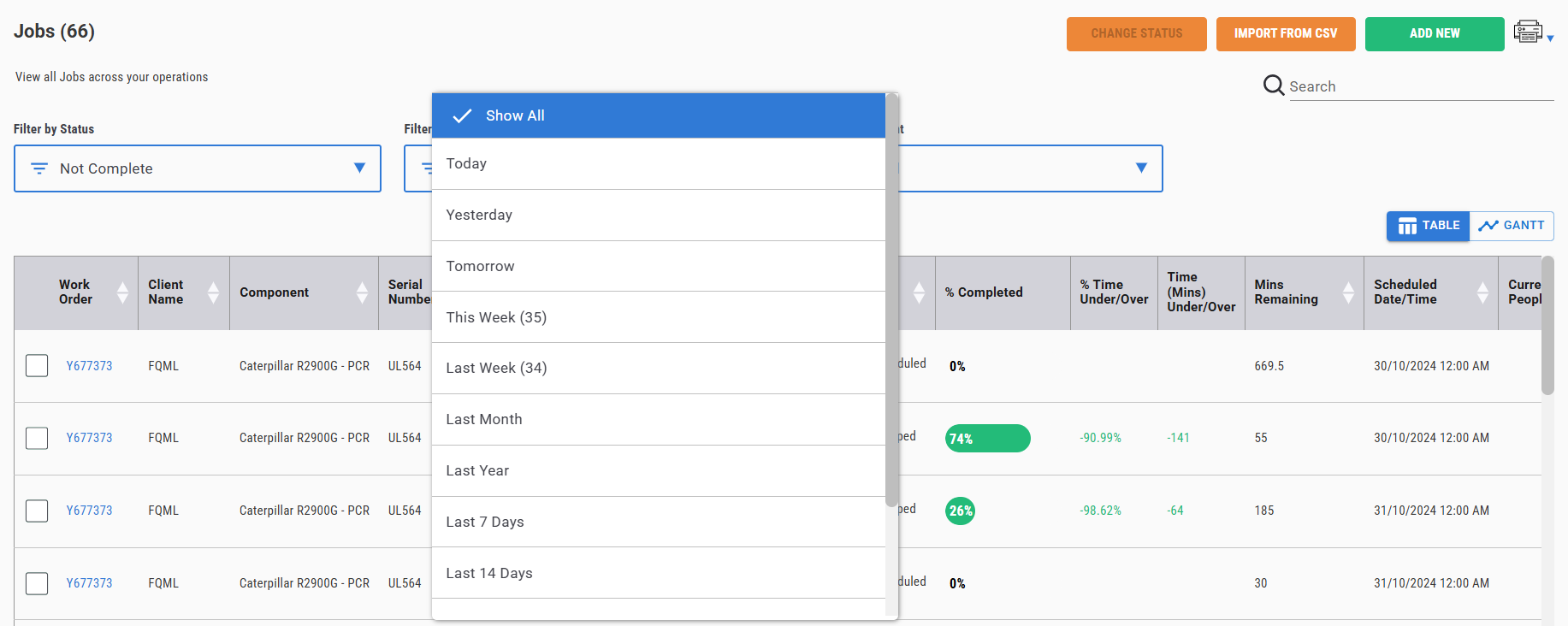Sort by Scheduled Date/Time column arrows
1568x626 pixels.
pyautogui.click(x=1482, y=292)
